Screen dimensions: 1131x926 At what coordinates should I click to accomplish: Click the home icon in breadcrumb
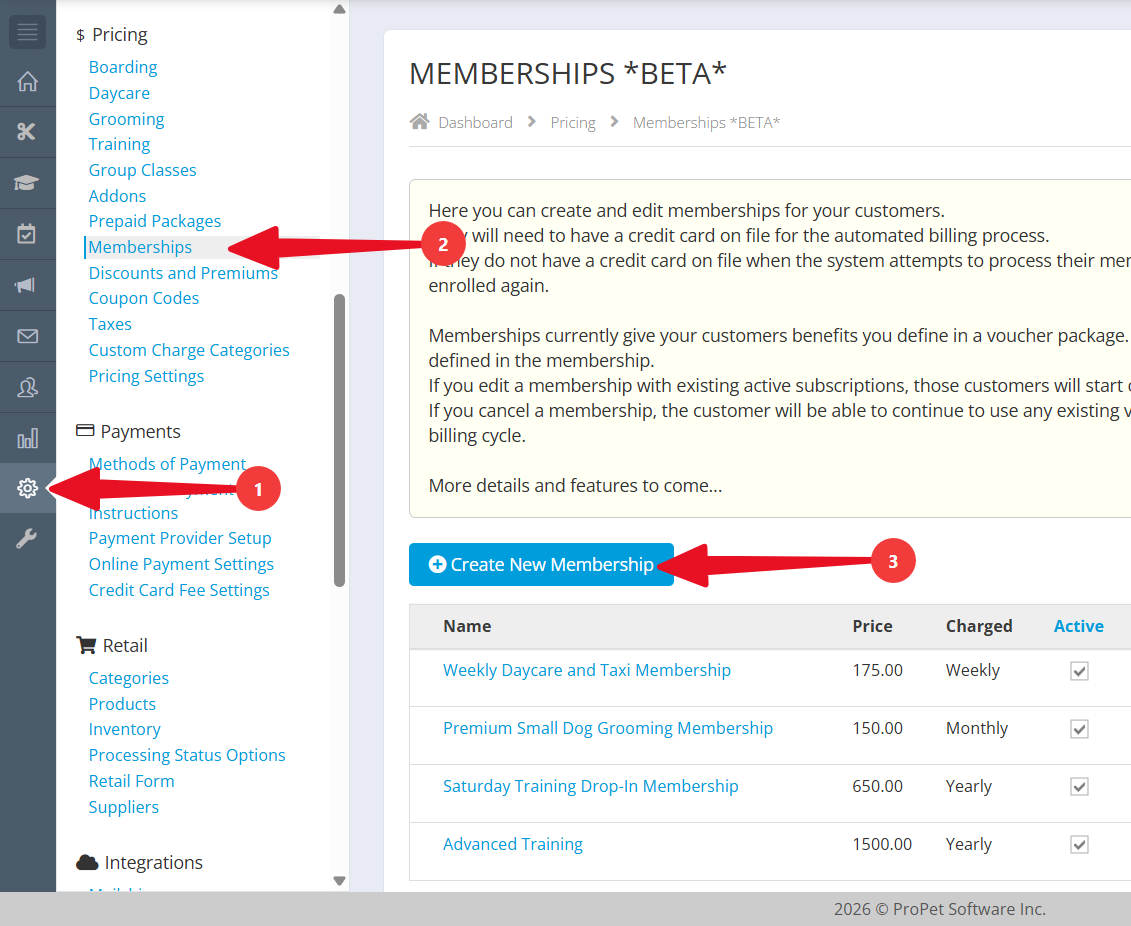pos(420,121)
